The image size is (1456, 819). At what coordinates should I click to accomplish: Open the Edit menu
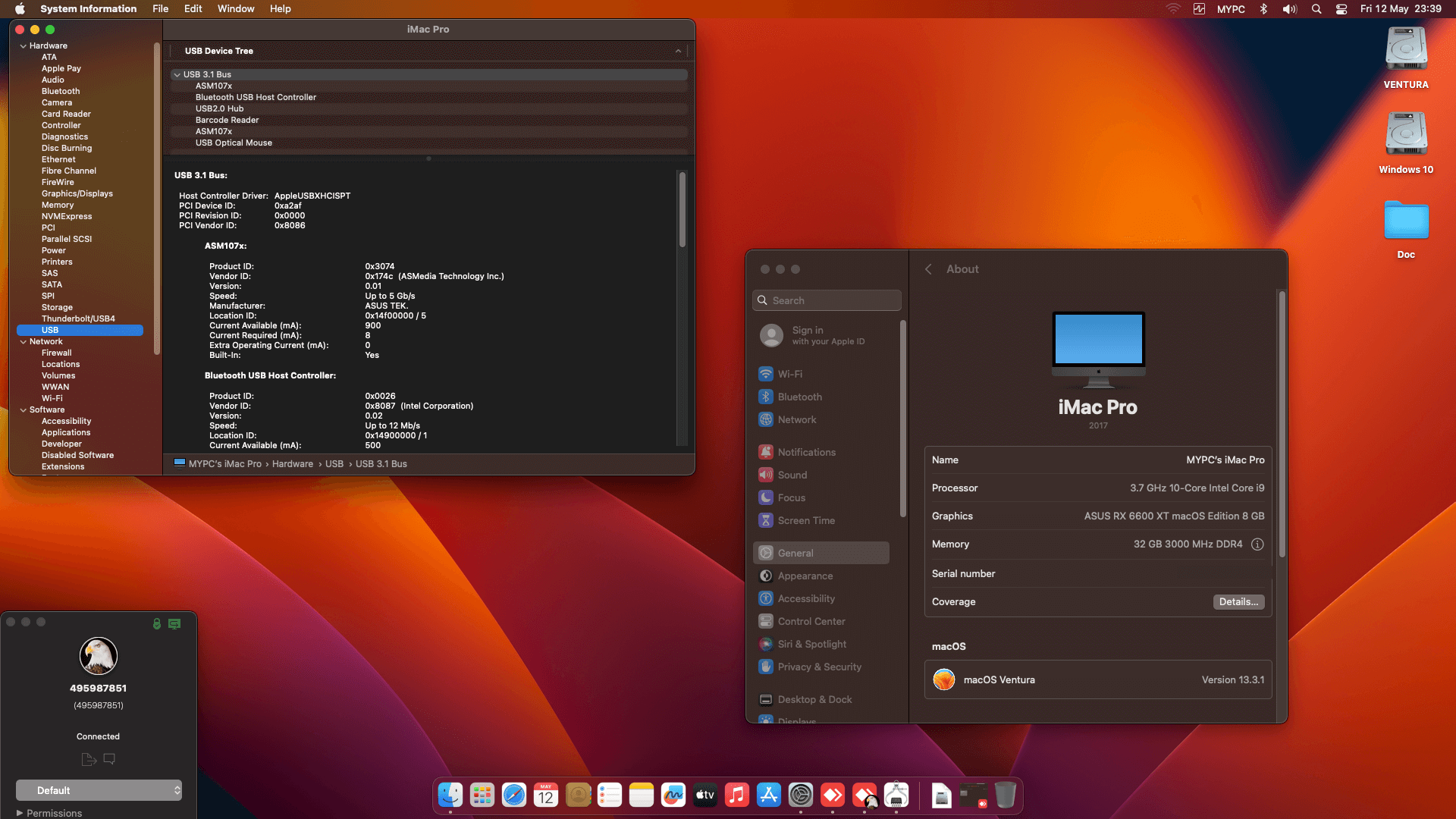193,9
